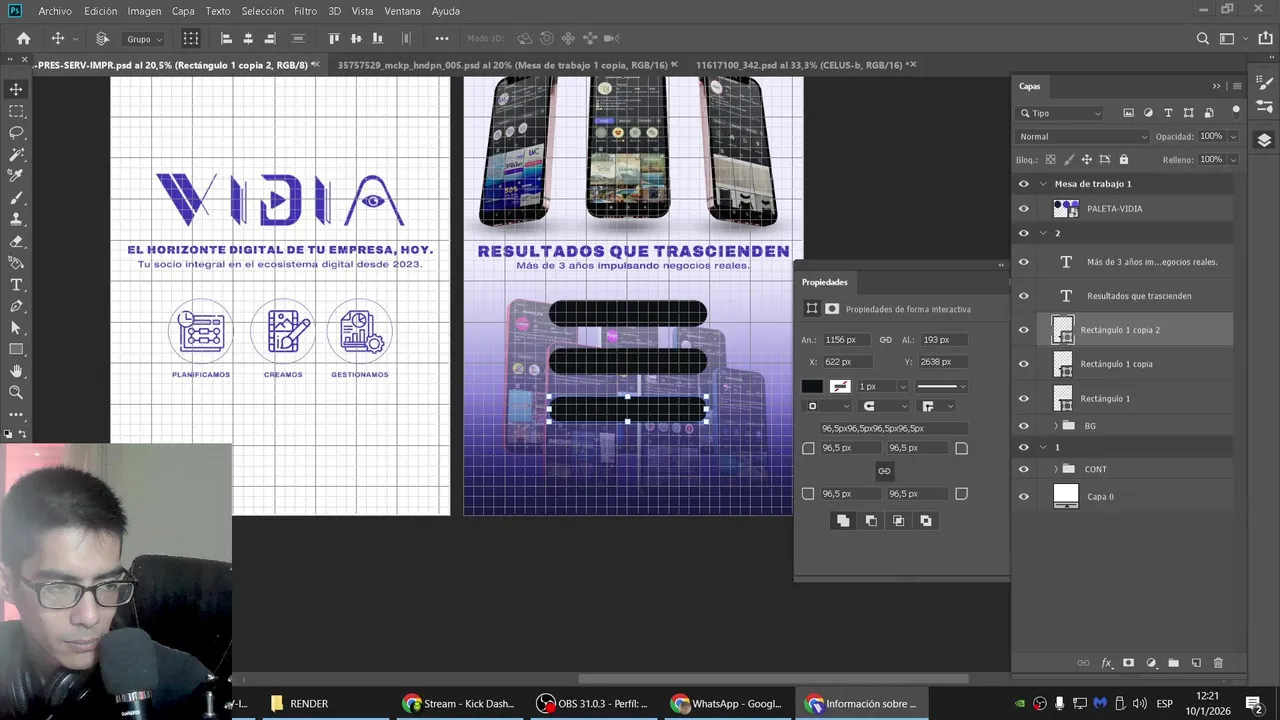The width and height of the screenshot is (1280, 720).
Task: Click the shape stroke color swatch
Action: (840, 386)
